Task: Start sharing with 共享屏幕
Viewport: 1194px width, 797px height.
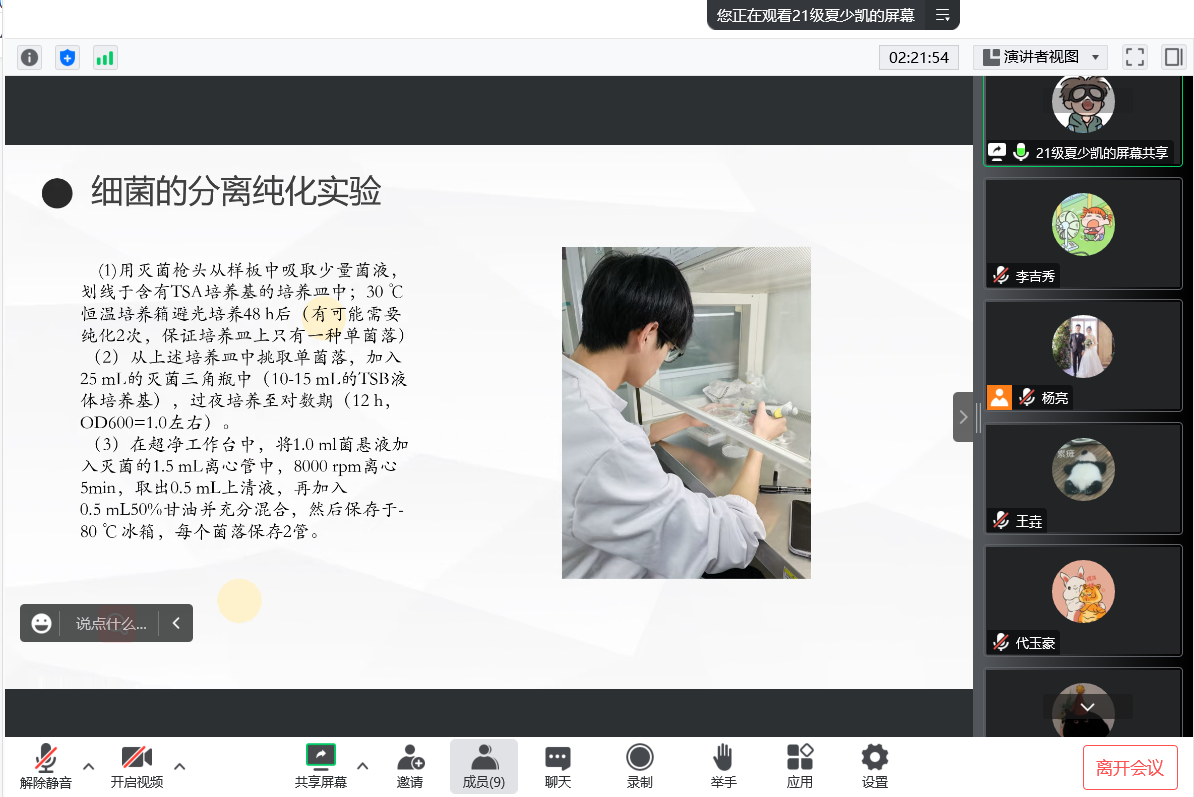Action: click(321, 767)
